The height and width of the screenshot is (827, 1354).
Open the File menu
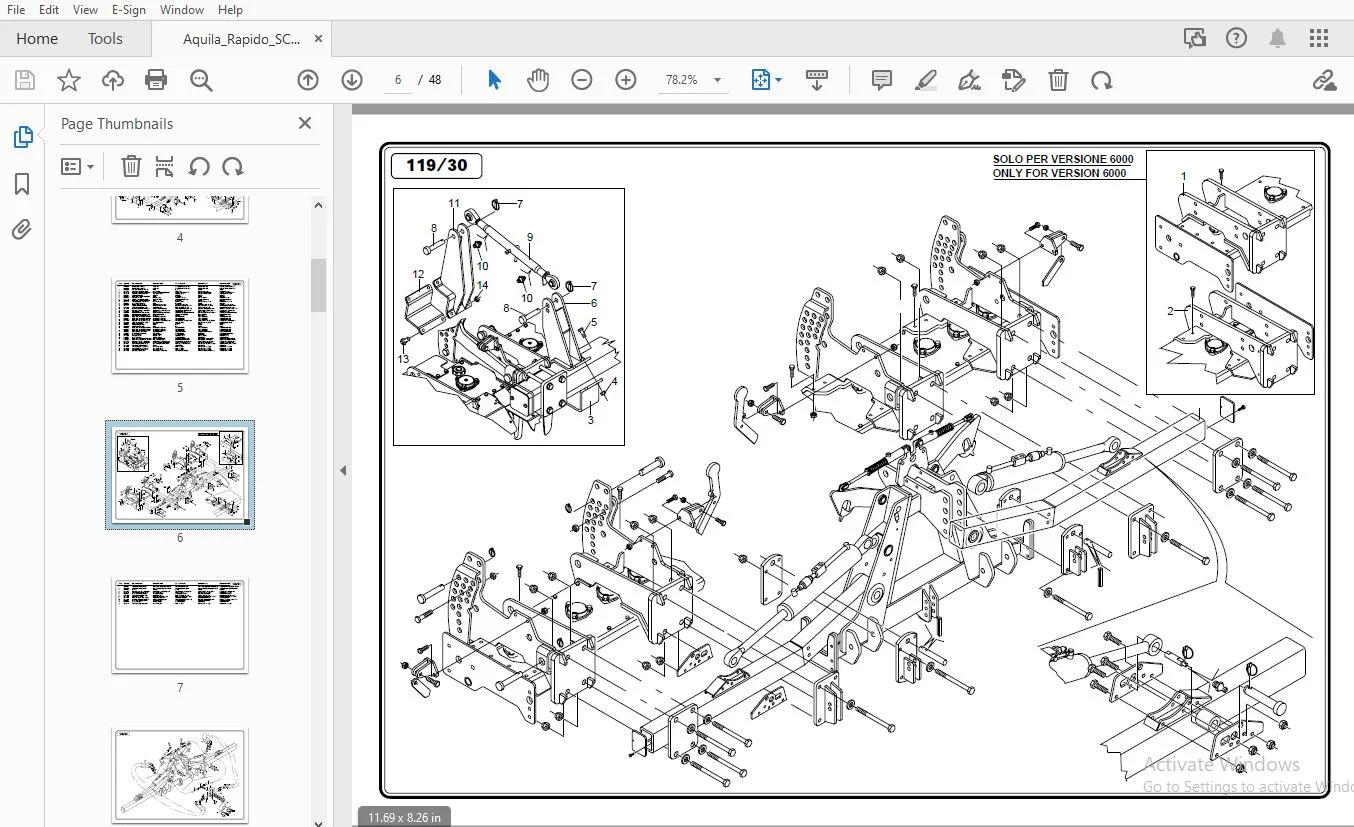pyautogui.click(x=16, y=10)
